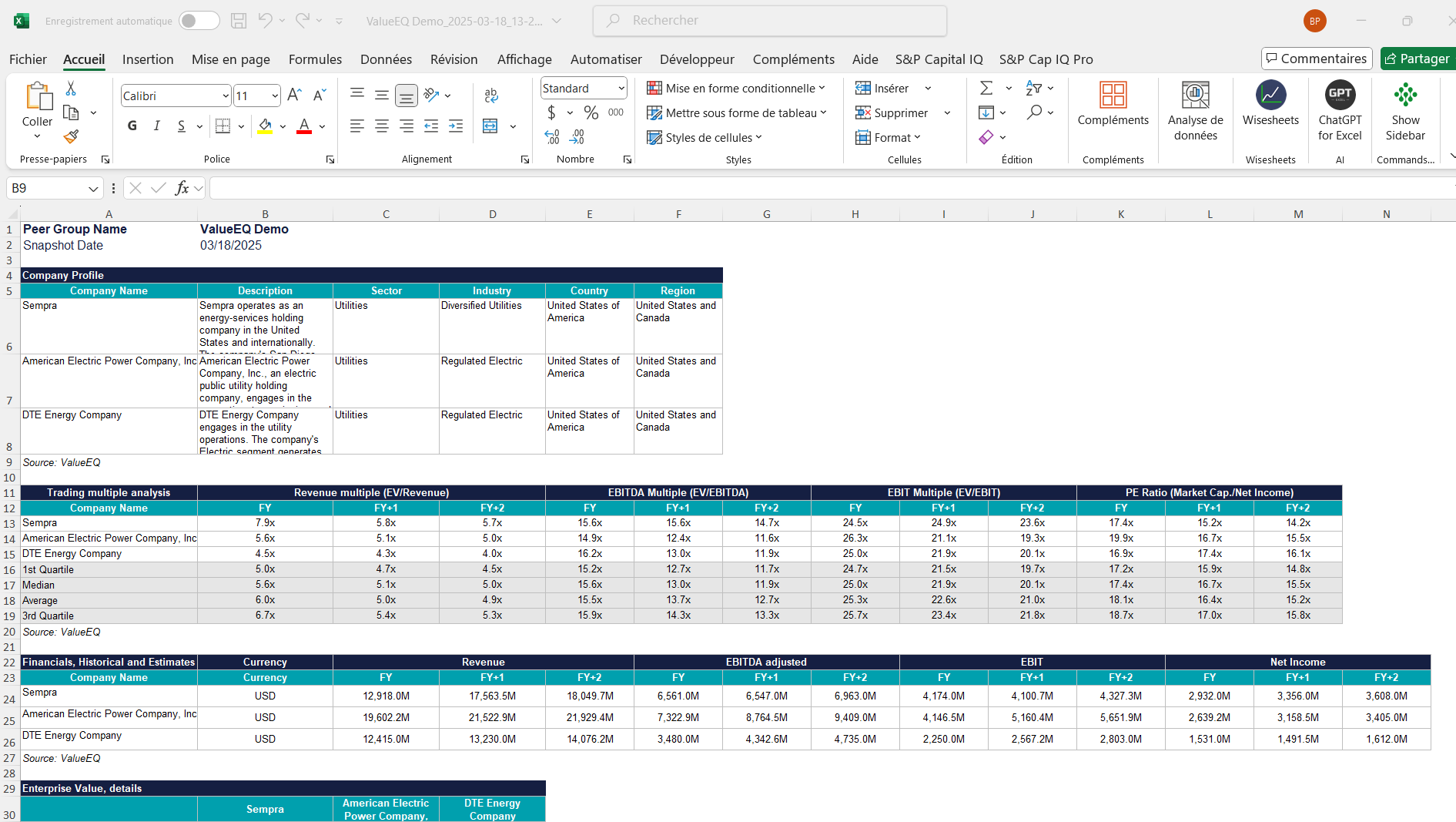This screenshot has width=1456, height=822.
Task: Click the Decrease Decimal icon
Action: click(x=577, y=137)
